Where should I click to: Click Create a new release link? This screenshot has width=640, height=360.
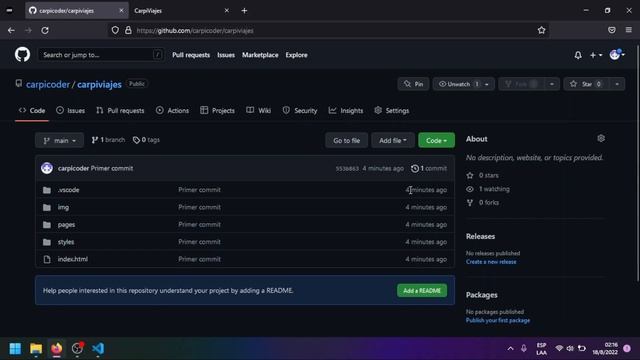(x=491, y=262)
